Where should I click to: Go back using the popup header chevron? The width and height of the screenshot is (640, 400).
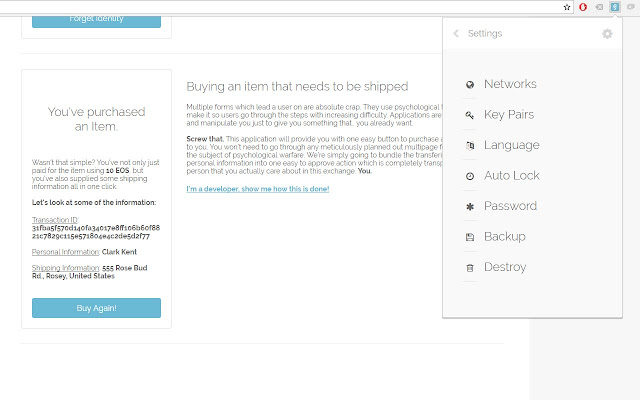[x=456, y=33]
